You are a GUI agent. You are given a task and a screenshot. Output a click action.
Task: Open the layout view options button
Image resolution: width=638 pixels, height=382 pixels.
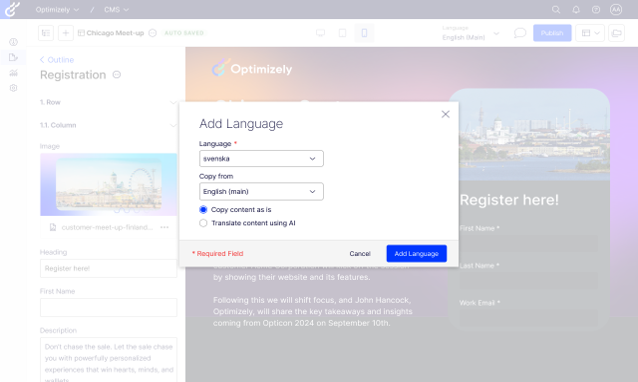(590, 33)
